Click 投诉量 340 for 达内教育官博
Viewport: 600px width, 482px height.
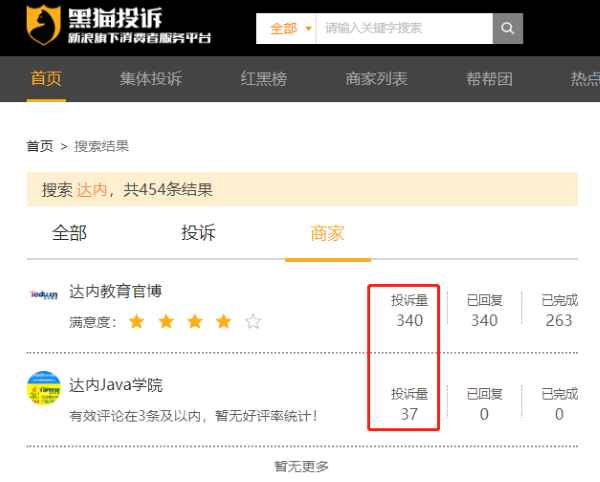coord(409,311)
